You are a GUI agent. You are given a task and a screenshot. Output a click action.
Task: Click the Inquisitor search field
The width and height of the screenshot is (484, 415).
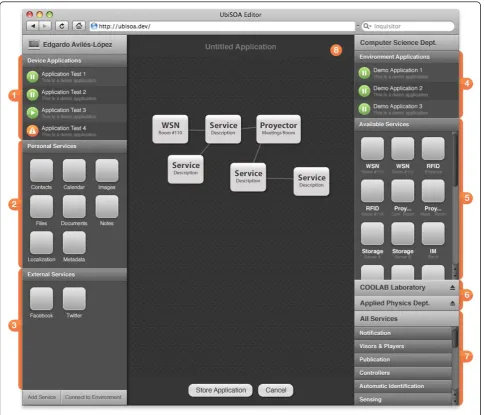click(x=408, y=26)
